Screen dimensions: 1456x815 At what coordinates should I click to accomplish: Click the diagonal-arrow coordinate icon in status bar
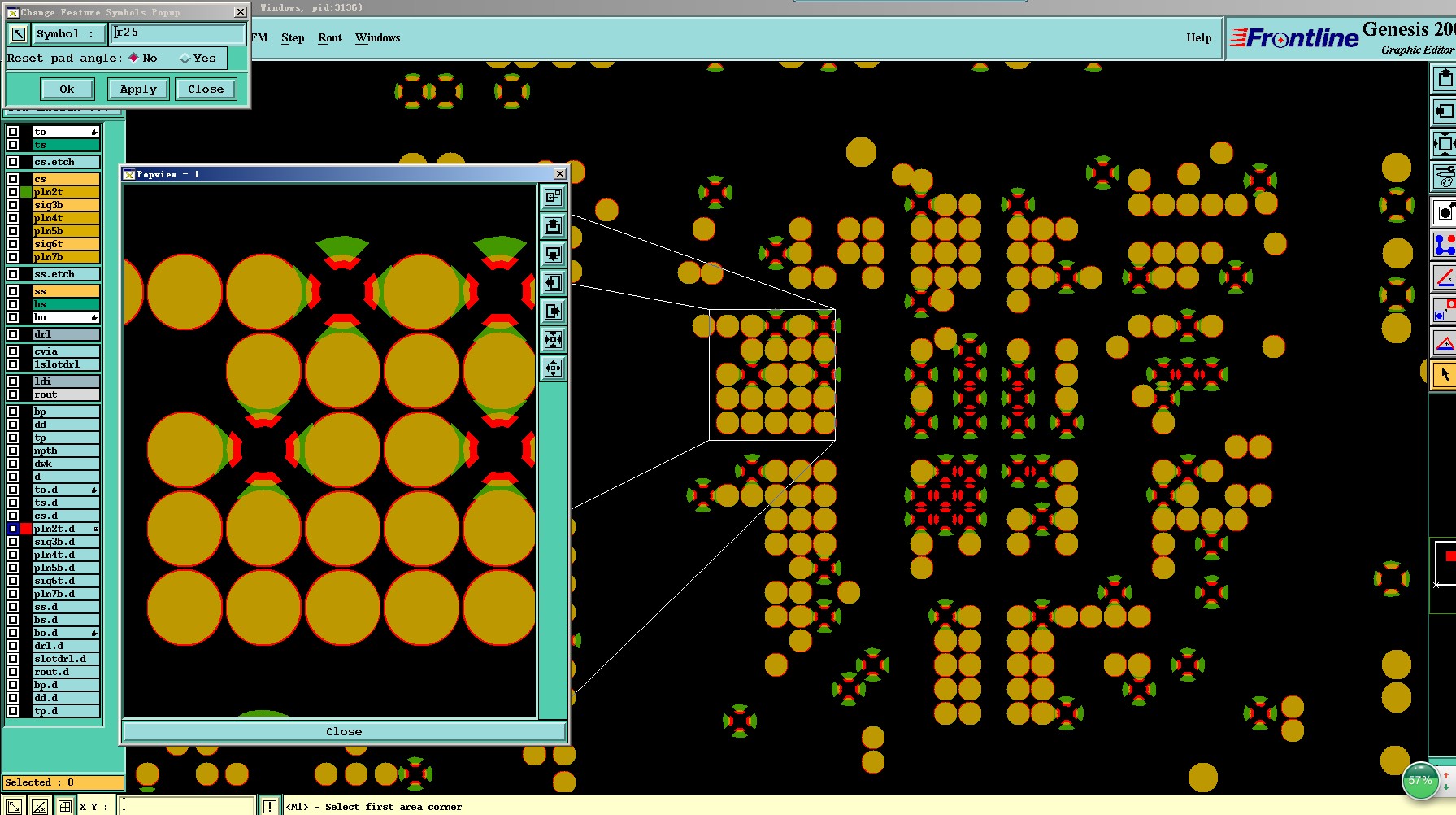point(14,806)
